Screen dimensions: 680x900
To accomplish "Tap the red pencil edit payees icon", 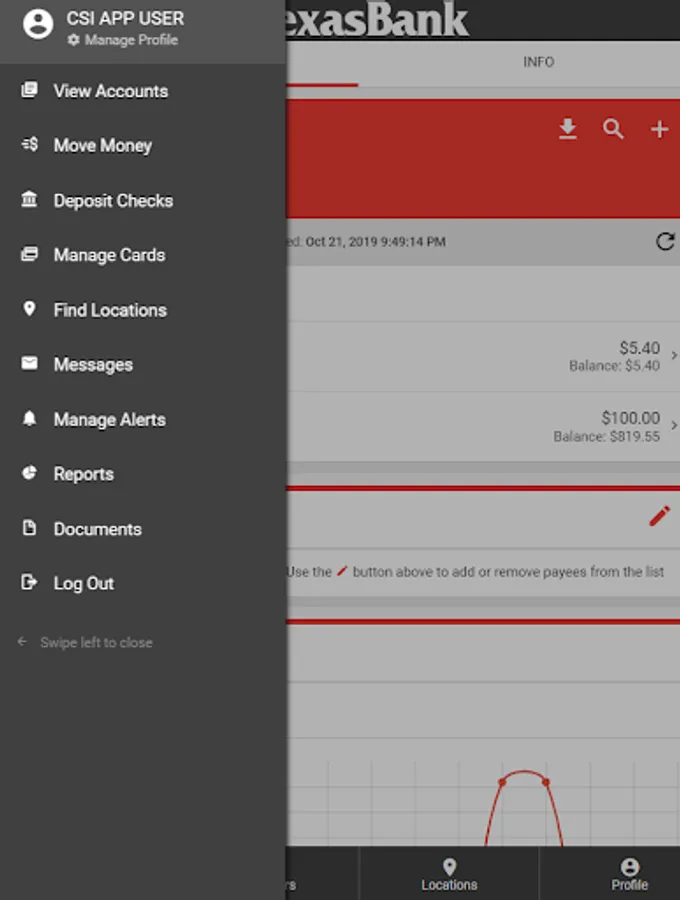I will click(659, 516).
